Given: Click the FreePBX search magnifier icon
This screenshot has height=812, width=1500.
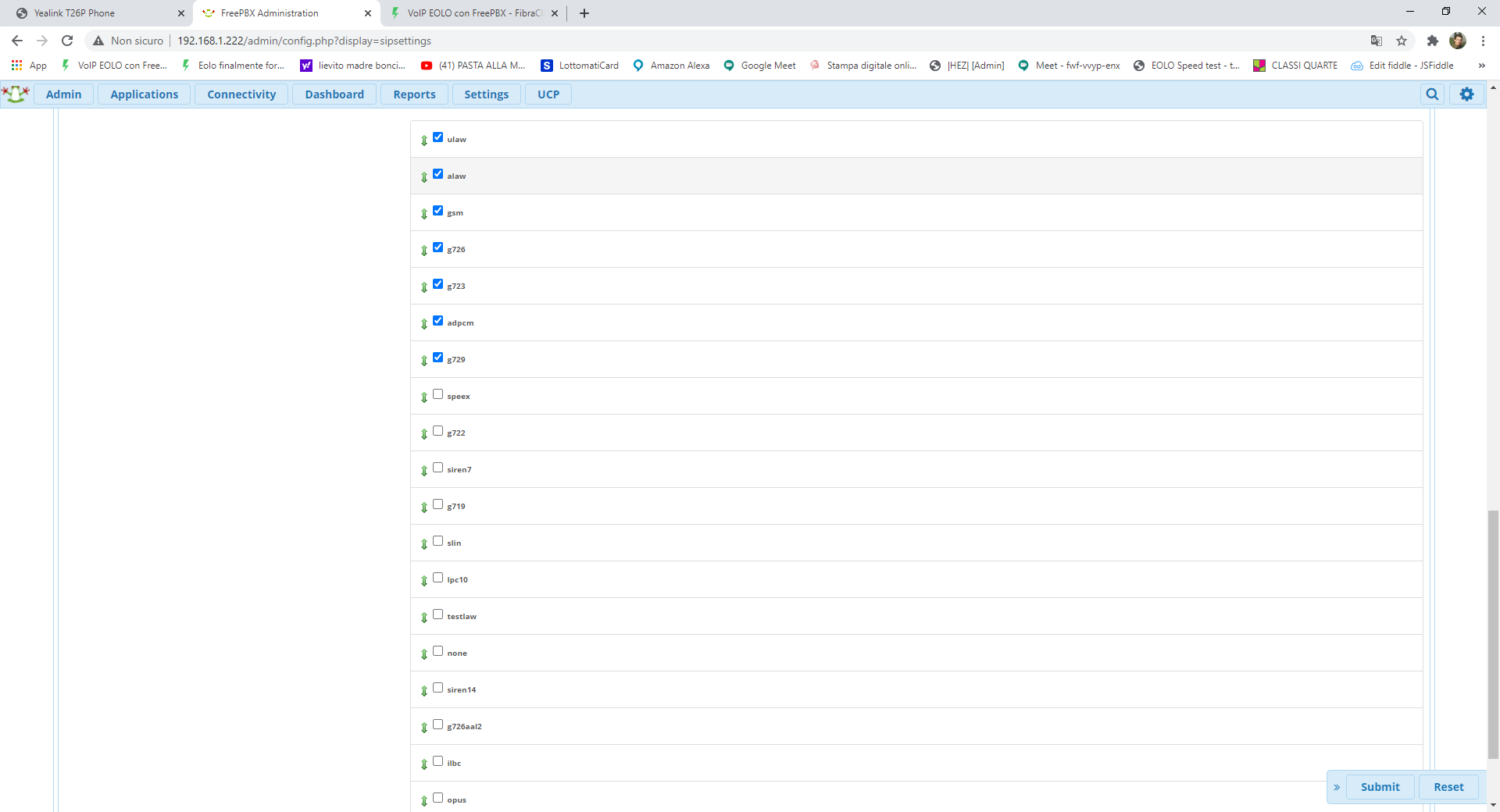Looking at the screenshot, I should (x=1432, y=94).
